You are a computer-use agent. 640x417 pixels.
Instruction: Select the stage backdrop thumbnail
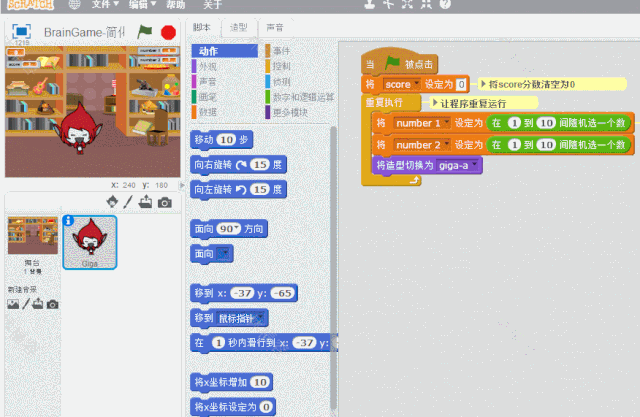pyautogui.click(x=32, y=236)
